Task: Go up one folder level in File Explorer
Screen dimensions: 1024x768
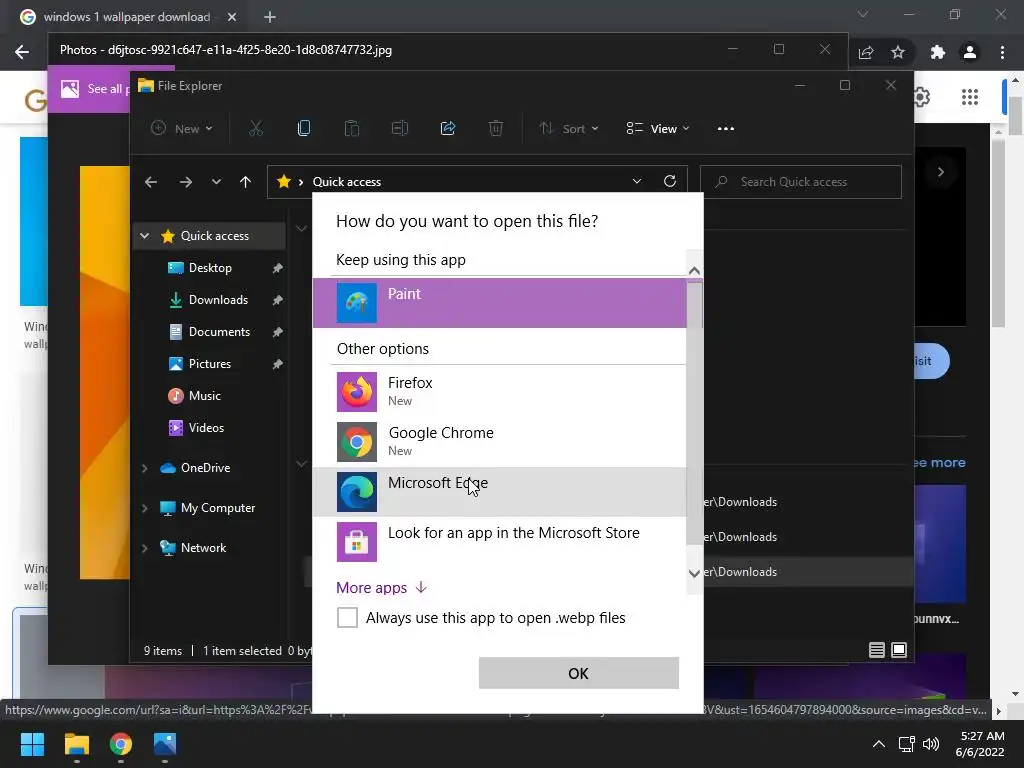Action: click(246, 182)
